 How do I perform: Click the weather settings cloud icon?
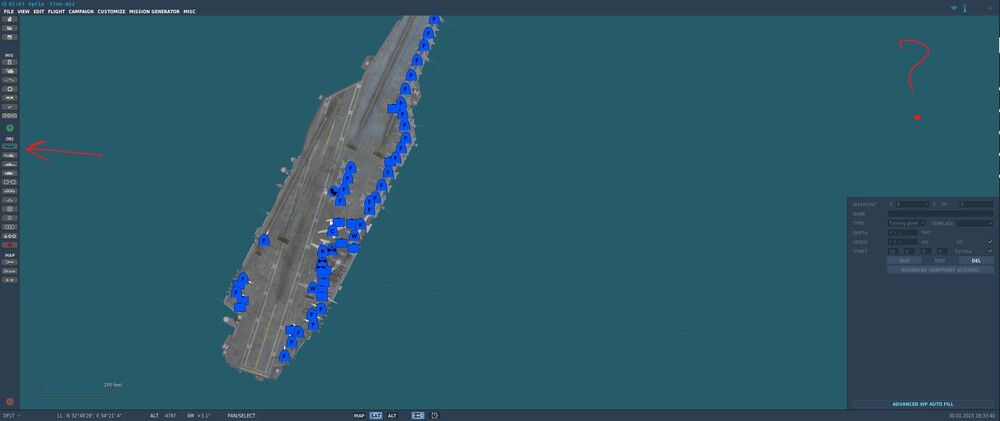coord(10,71)
